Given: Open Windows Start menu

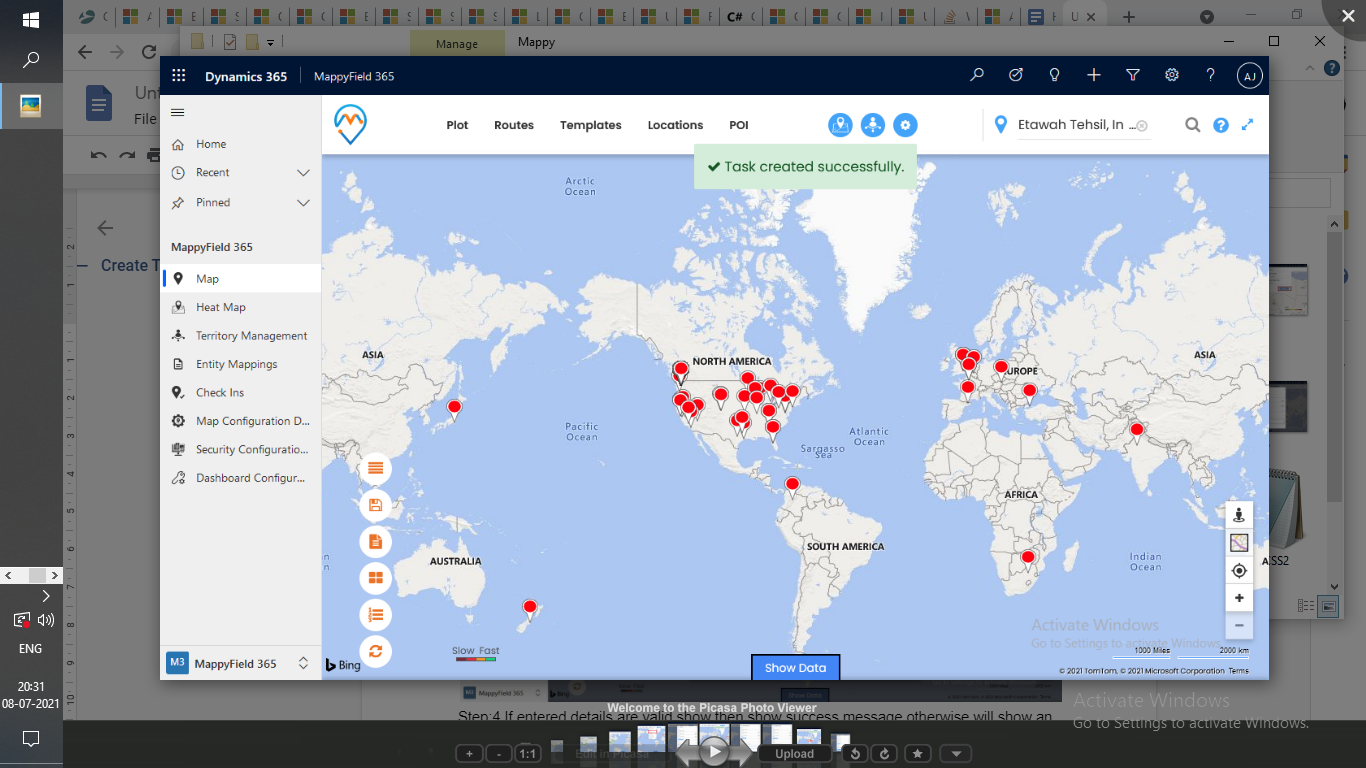Looking at the screenshot, I should click(31, 19).
